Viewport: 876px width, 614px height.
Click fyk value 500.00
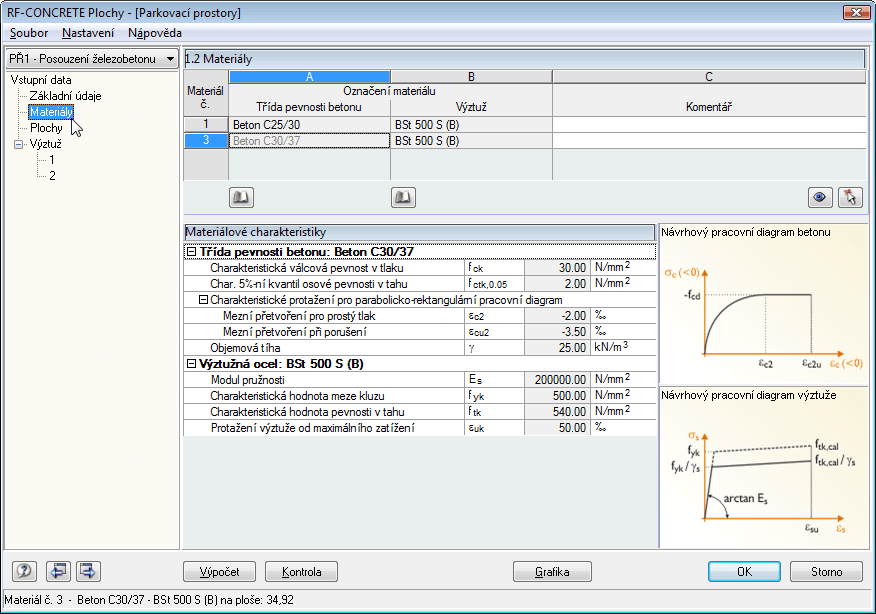pyautogui.click(x=557, y=396)
